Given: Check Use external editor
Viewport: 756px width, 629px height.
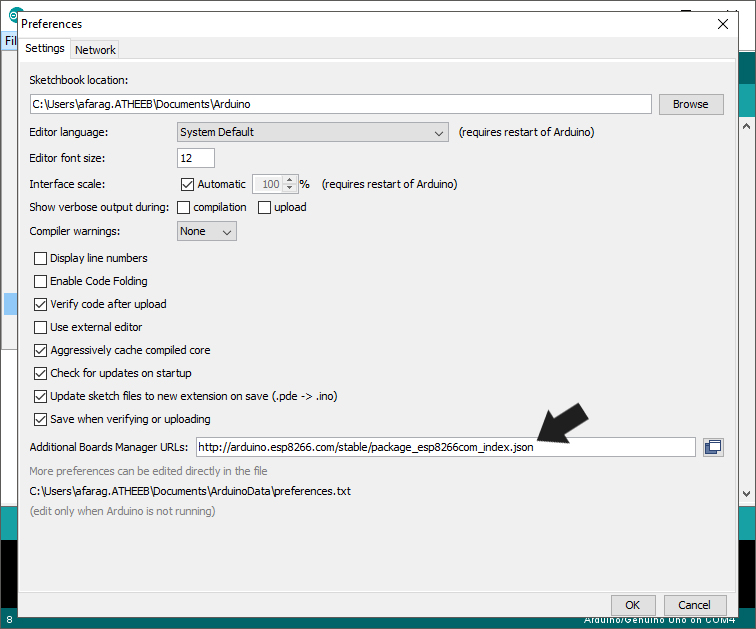Looking at the screenshot, I should pos(40,327).
